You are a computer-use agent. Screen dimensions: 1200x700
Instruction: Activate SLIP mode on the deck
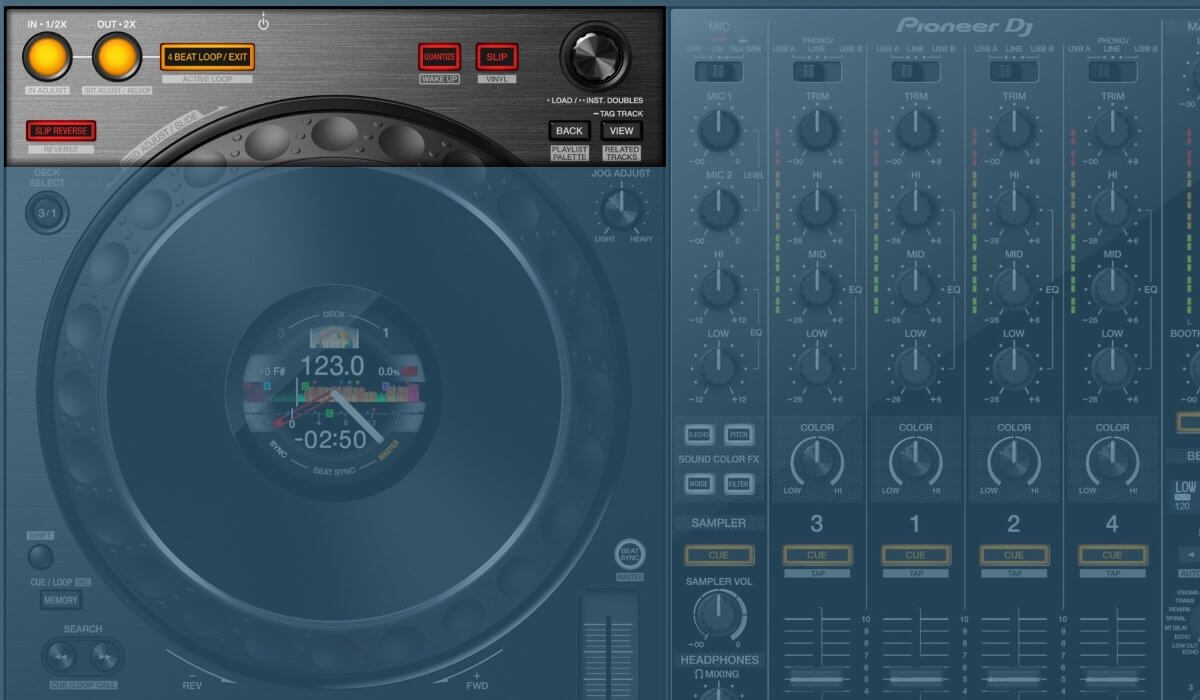(x=497, y=56)
